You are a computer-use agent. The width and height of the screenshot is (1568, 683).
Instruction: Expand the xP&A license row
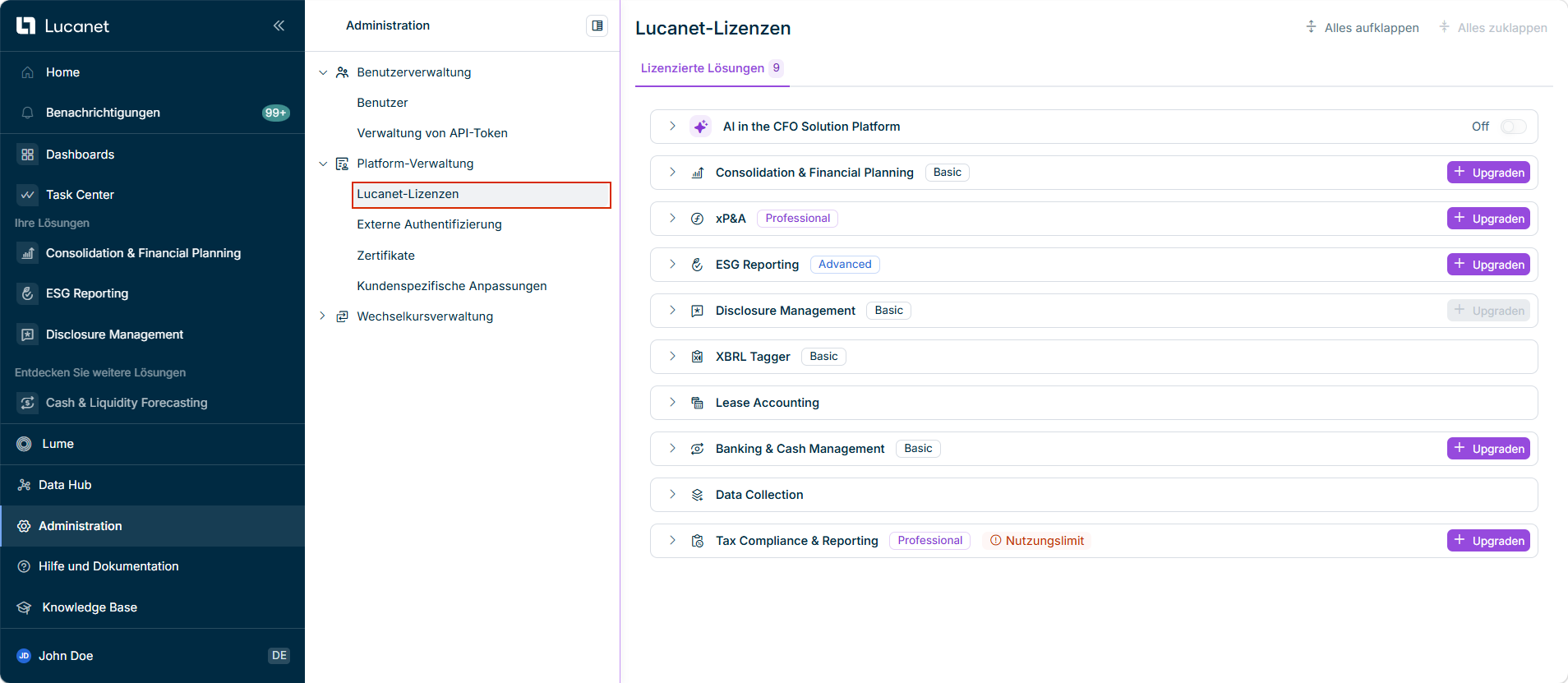point(672,219)
